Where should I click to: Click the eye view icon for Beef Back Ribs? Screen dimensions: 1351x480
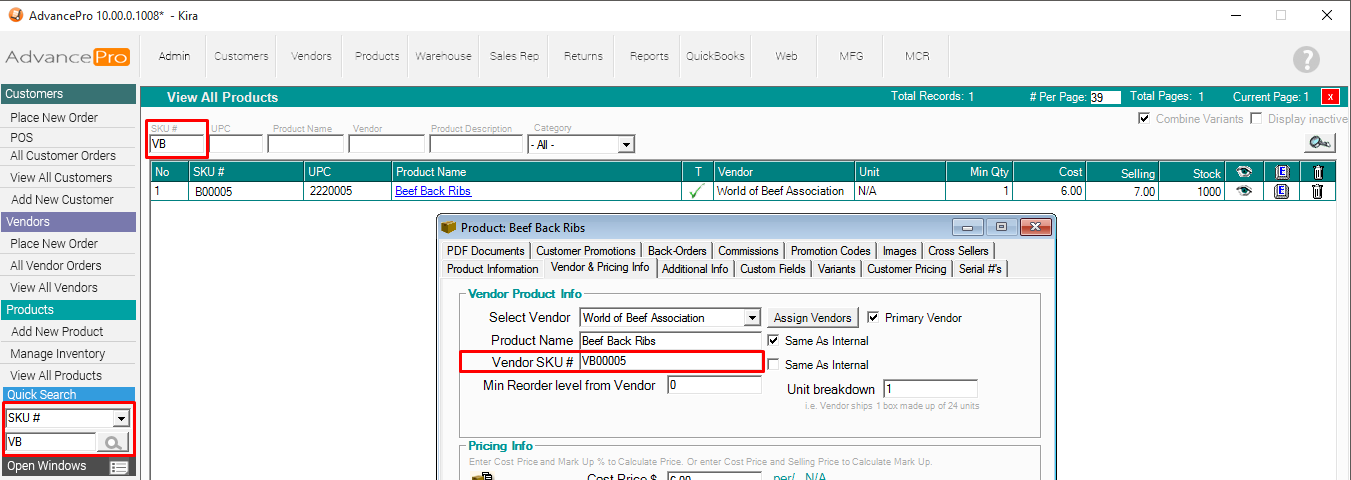[x=1244, y=191]
